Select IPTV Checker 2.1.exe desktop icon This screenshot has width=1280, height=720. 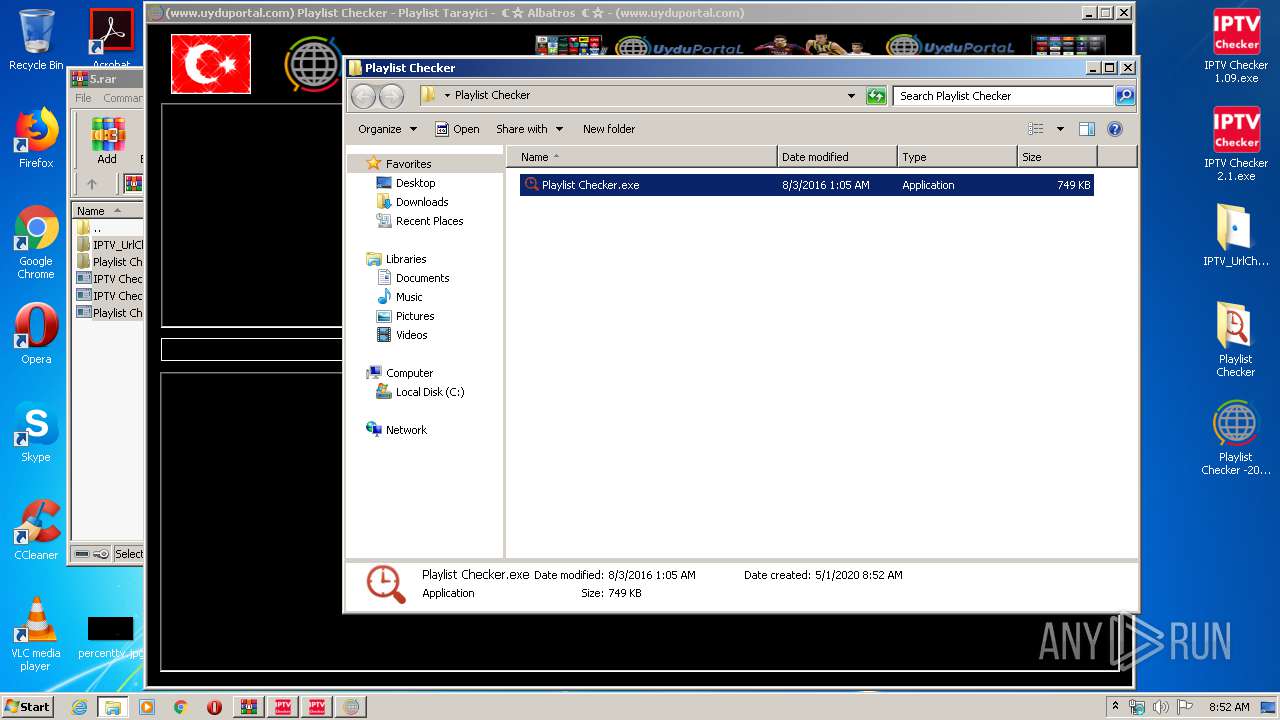[x=1236, y=145]
